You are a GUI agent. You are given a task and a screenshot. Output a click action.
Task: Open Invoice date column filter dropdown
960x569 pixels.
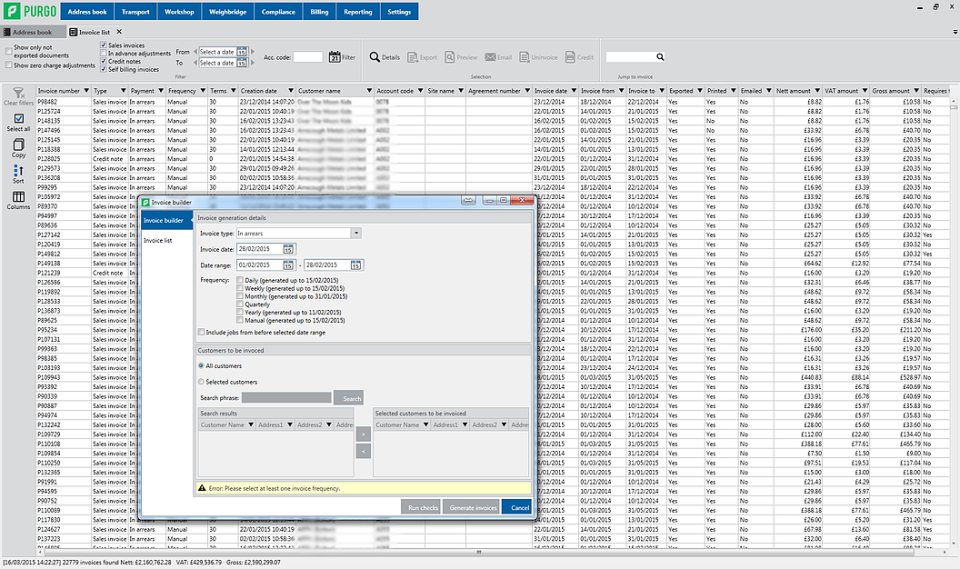[574, 91]
